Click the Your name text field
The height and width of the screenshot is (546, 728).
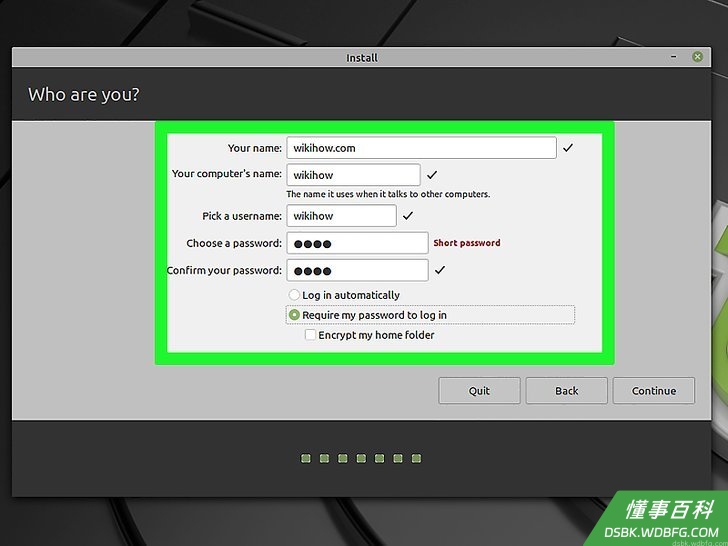(x=421, y=148)
